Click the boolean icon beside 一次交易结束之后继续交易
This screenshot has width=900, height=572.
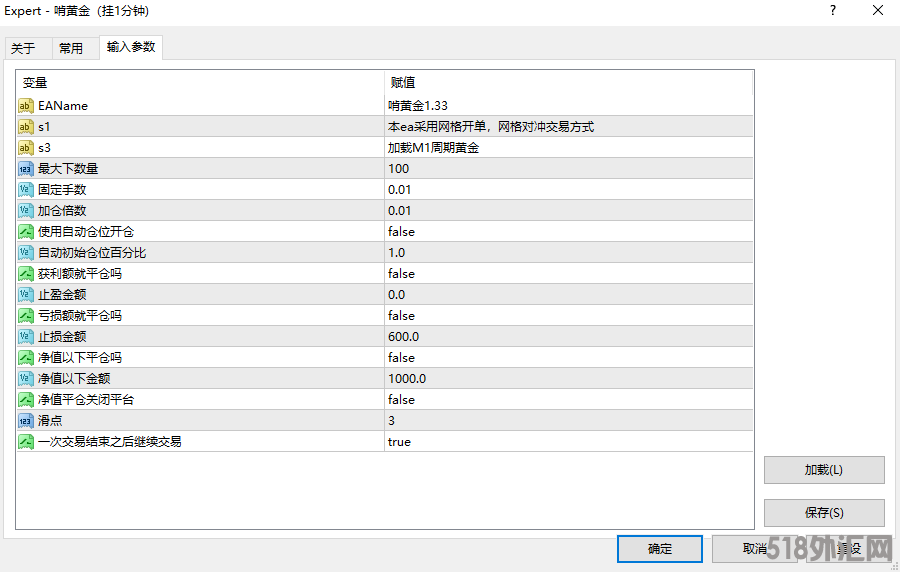coord(26,442)
